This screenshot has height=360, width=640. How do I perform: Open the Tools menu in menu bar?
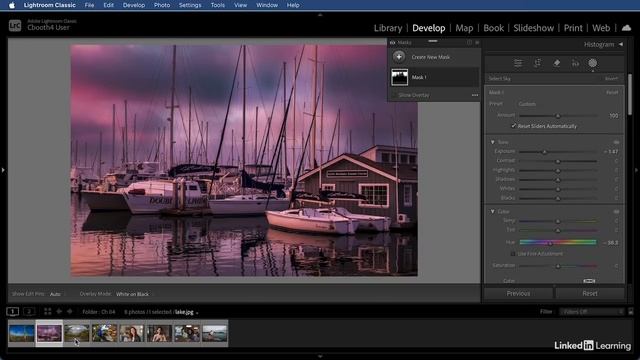click(218, 5)
